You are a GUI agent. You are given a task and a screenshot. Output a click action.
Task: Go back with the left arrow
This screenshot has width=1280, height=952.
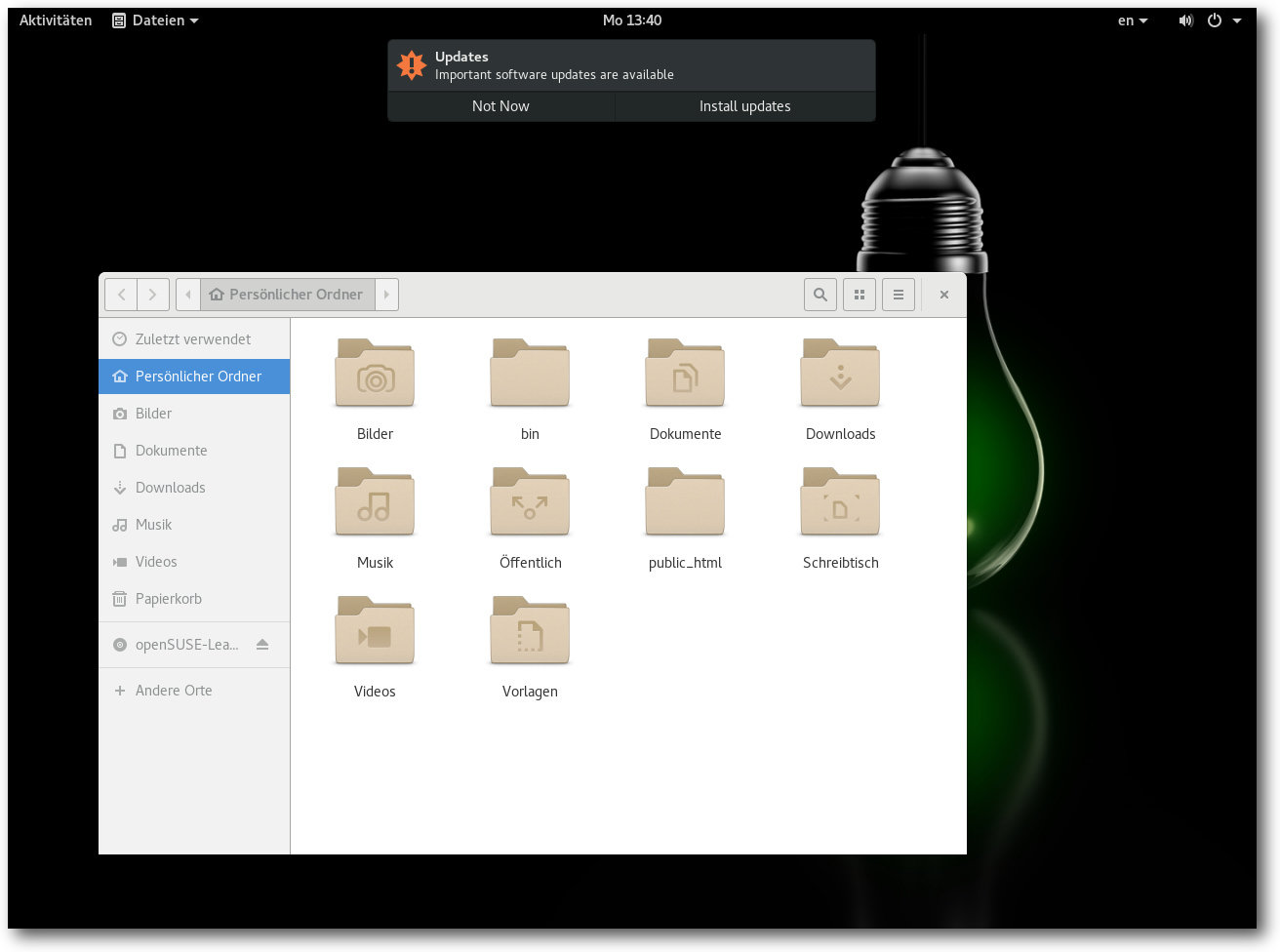[x=121, y=295]
